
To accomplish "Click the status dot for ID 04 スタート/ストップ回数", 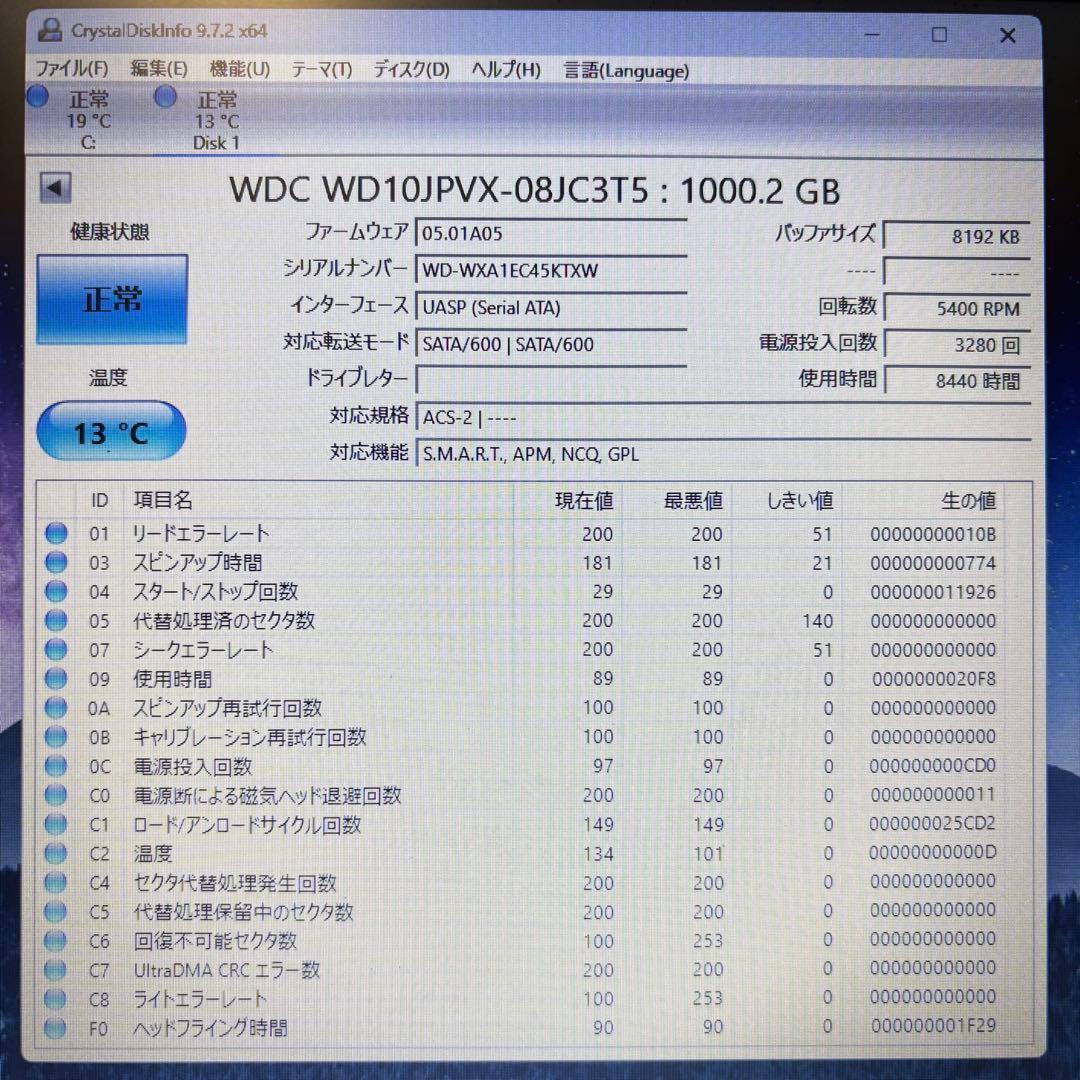I will coord(56,591).
